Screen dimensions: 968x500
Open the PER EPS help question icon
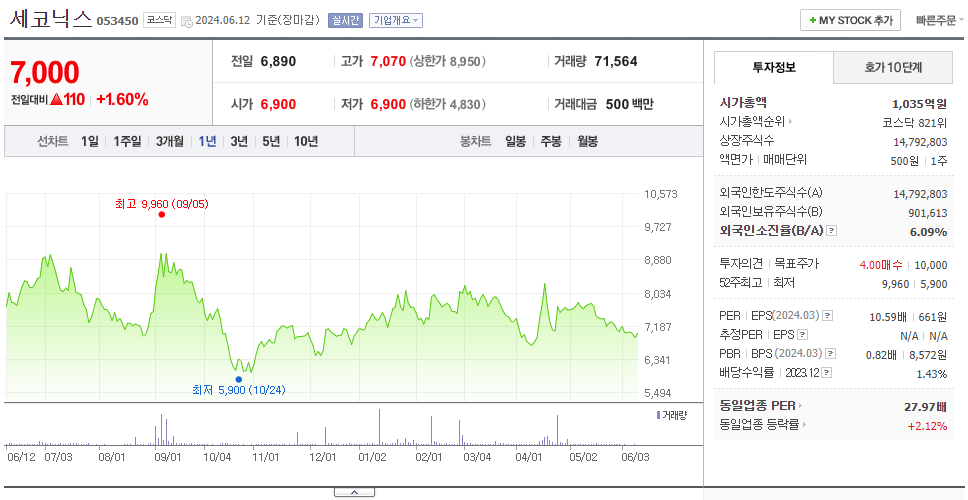[x=828, y=316]
